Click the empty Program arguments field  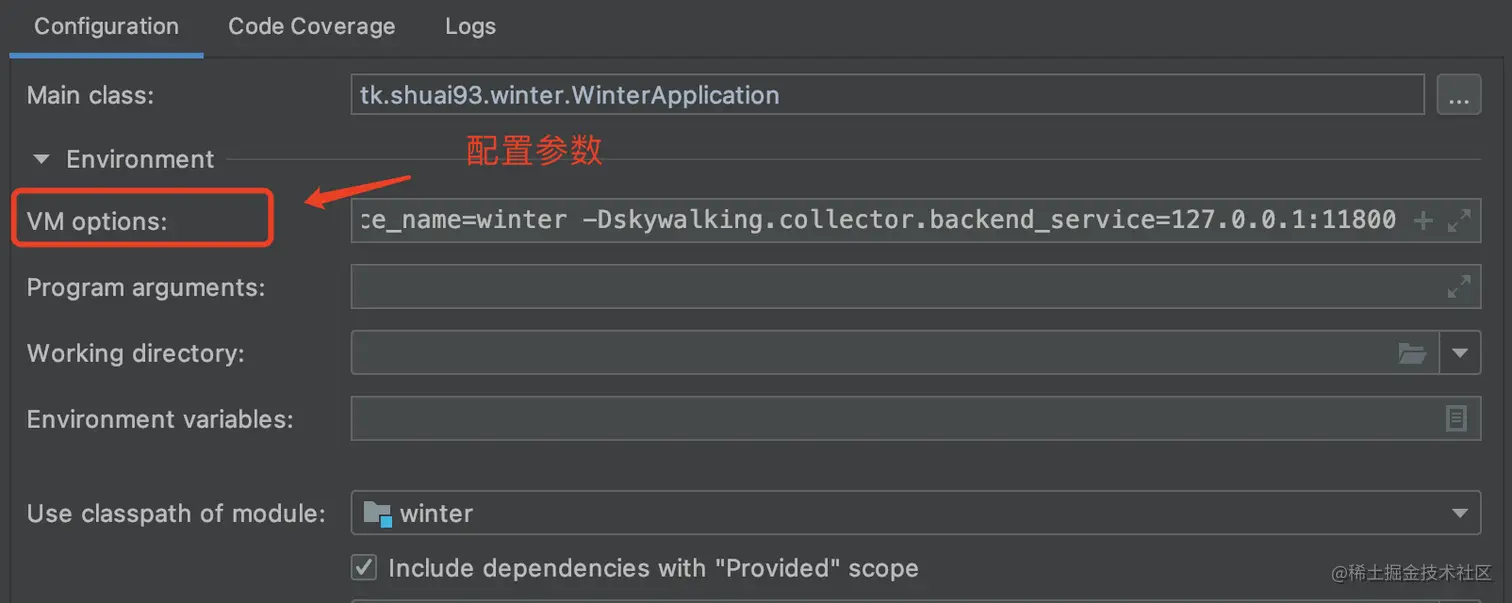tap(800, 286)
